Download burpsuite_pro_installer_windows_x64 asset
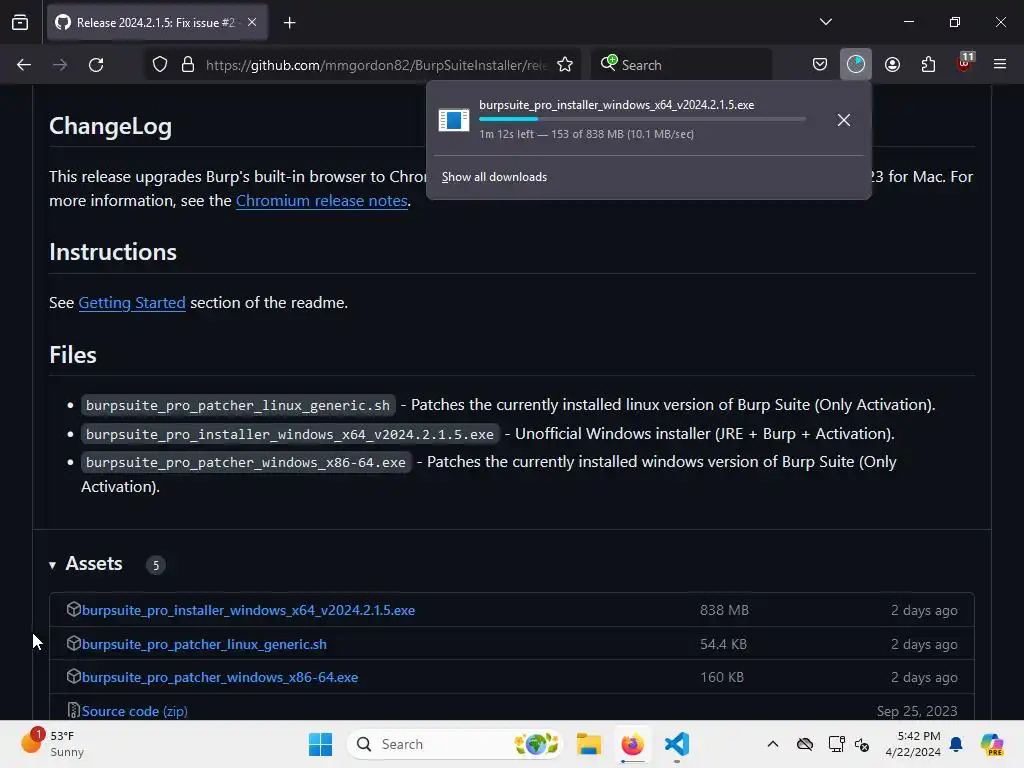 tap(248, 610)
